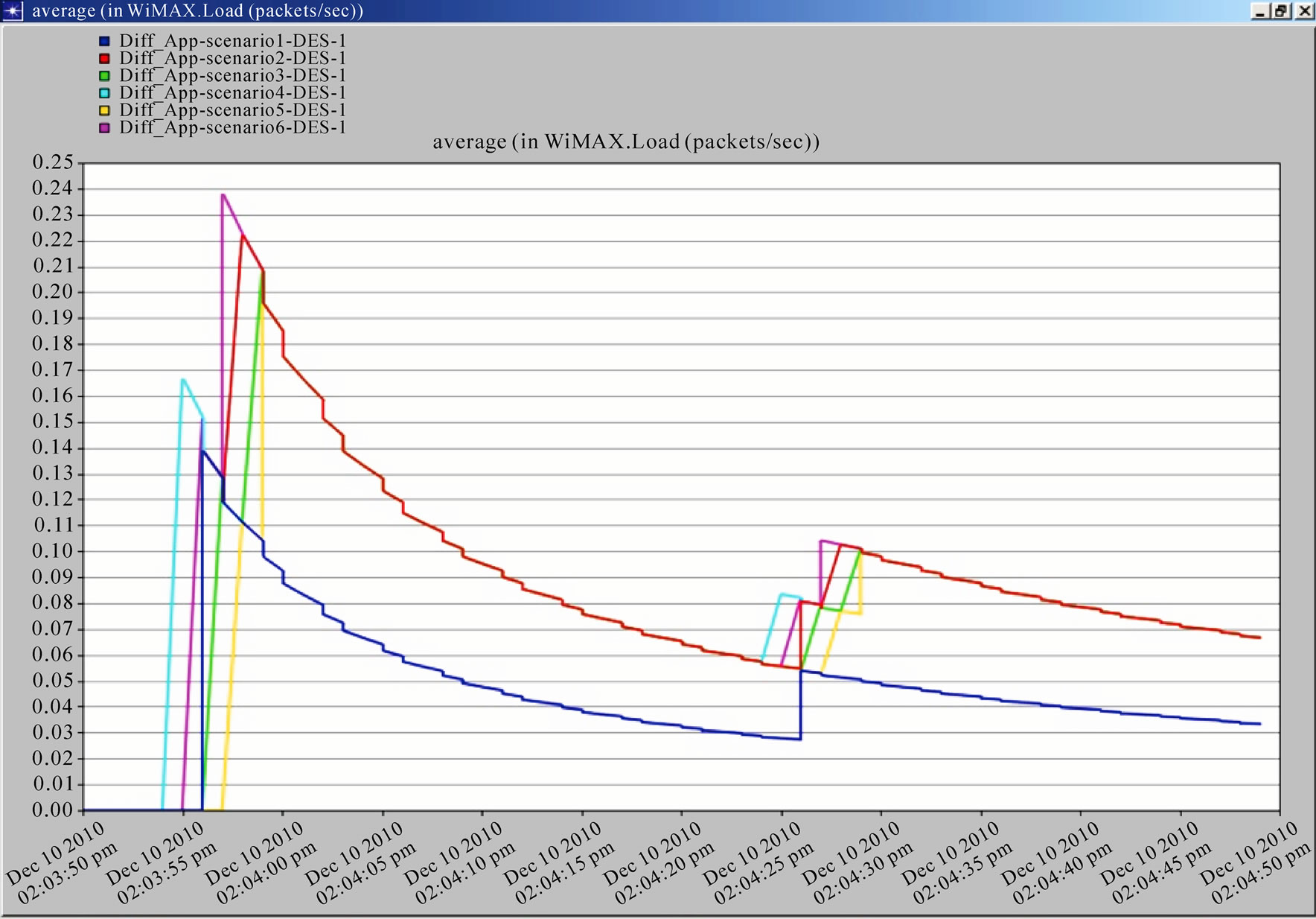Click the red curve's peak near 0.22
Image resolution: width=1316 pixels, height=919 pixels.
pyautogui.click(x=243, y=235)
